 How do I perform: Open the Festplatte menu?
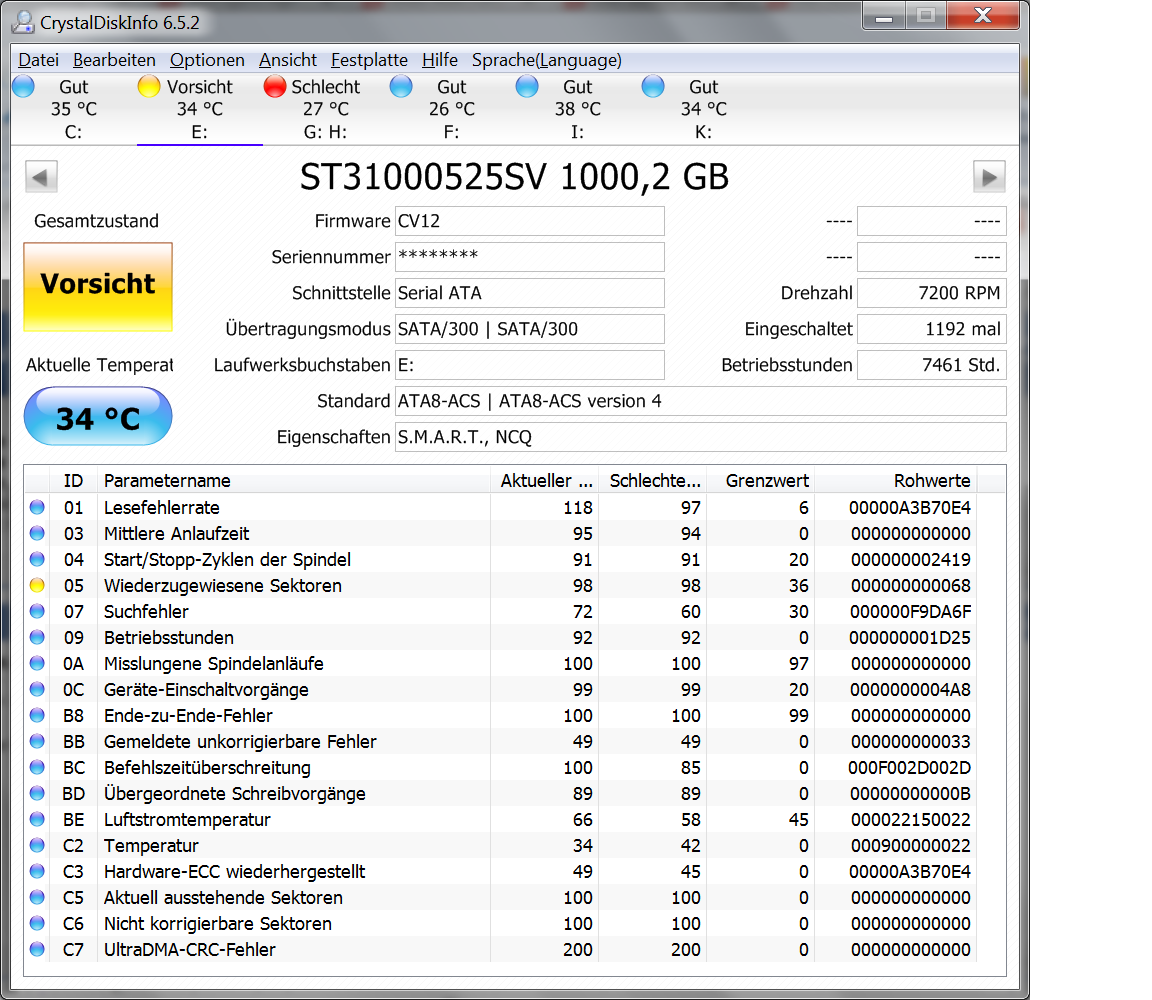[x=369, y=60]
